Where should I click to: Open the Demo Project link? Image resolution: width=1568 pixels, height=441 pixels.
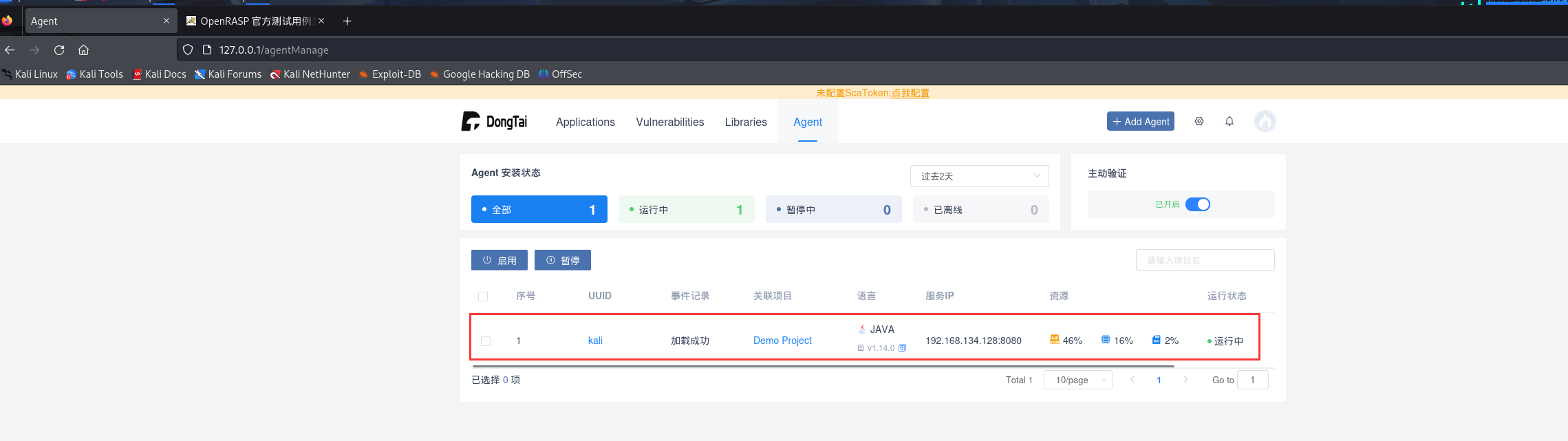click(x=782, y=341)
